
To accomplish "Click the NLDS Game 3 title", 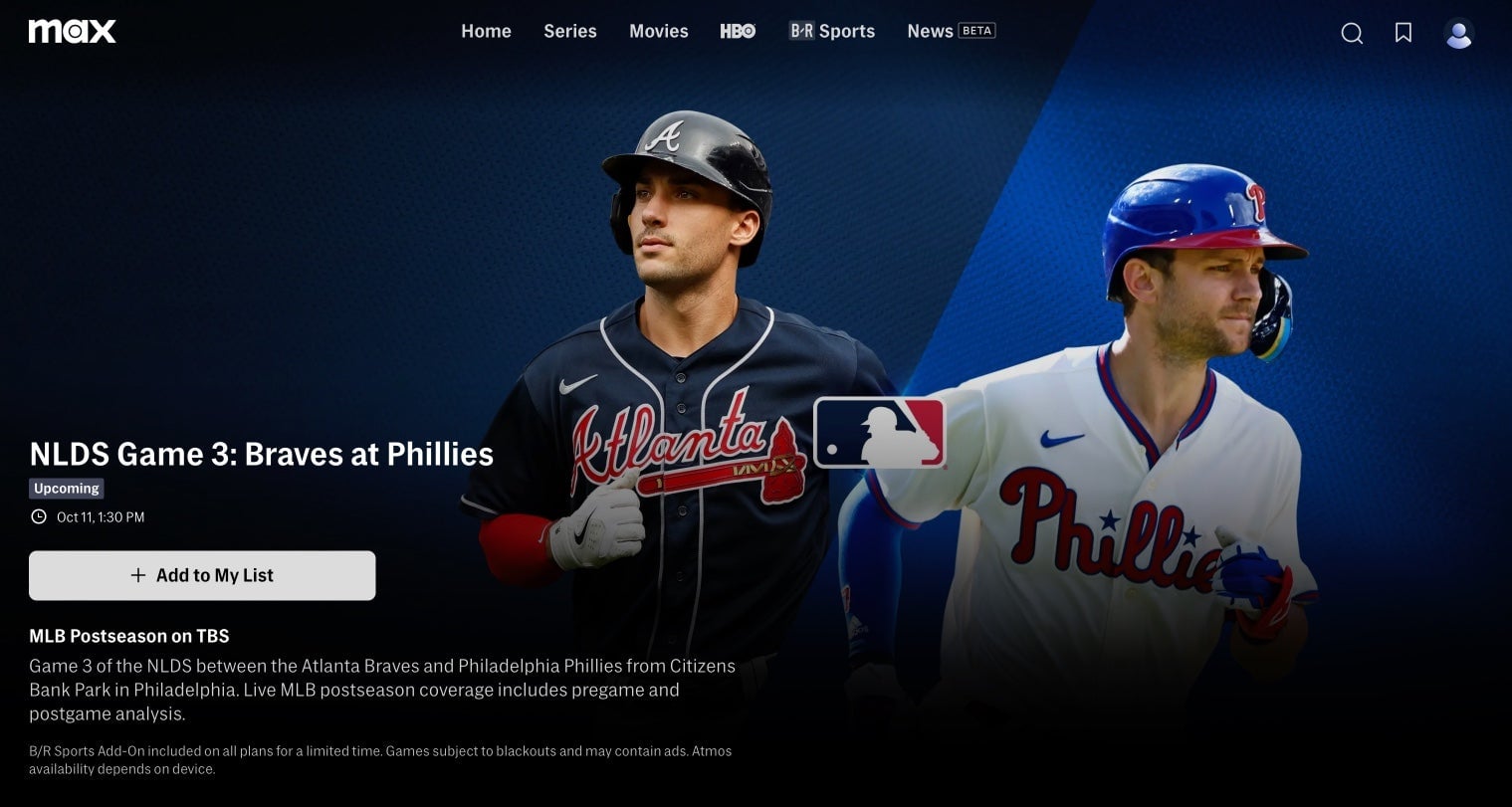I will [x=262, y=454].
